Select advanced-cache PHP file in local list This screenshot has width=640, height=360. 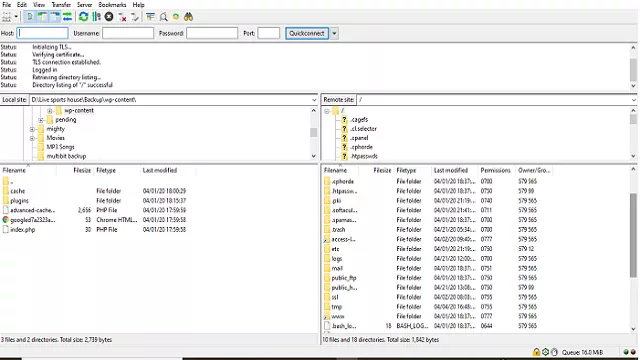(33, 210)
